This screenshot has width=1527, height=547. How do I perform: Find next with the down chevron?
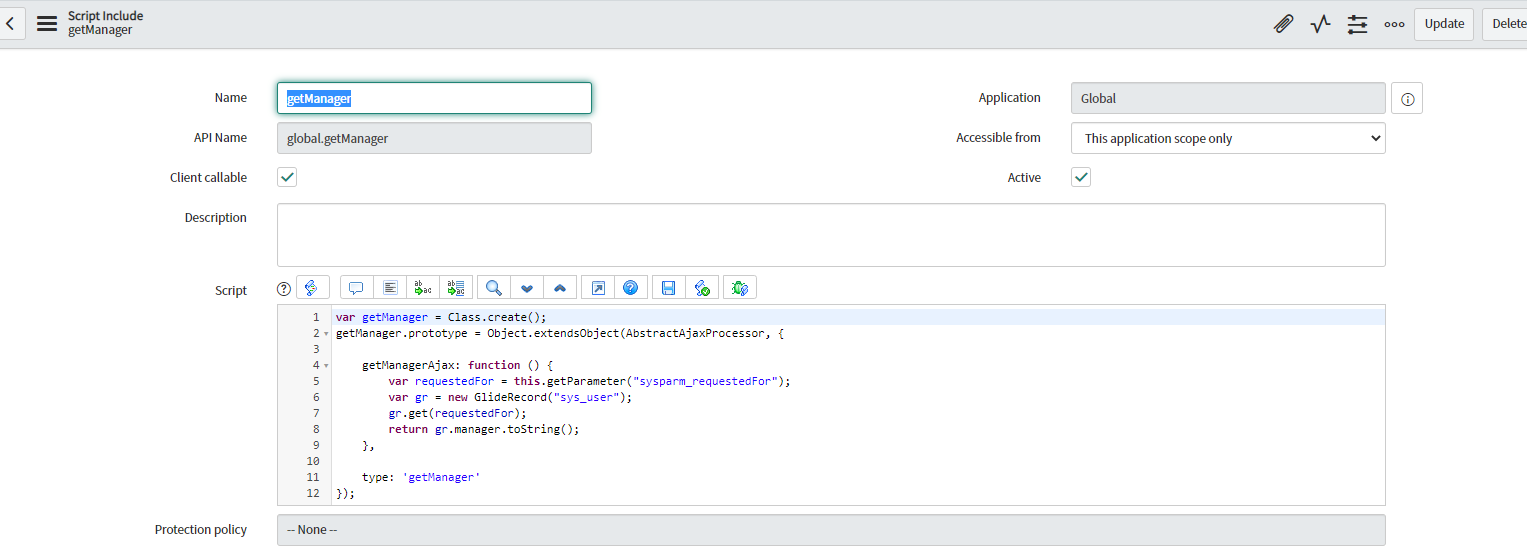pyautogui.click(x=527, y=288)
